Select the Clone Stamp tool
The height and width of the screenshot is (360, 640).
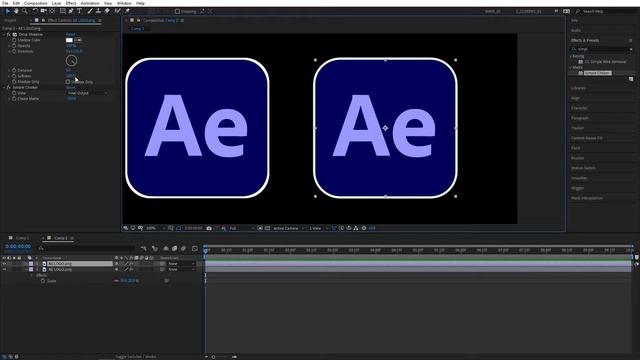point(98,11)
